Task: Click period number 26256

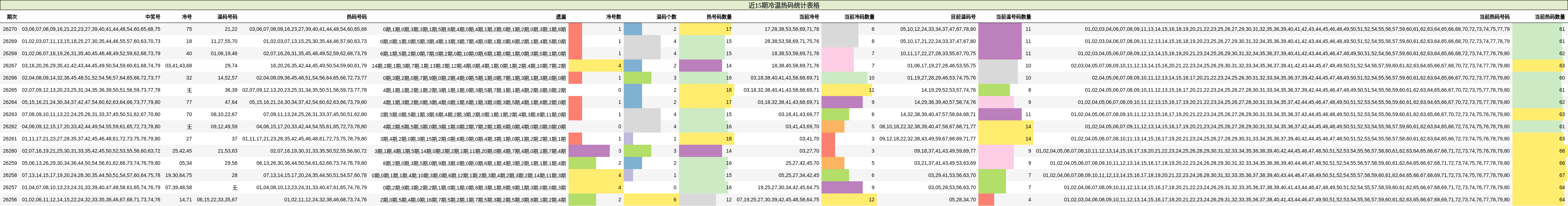Action: click(x=10, y=199)
